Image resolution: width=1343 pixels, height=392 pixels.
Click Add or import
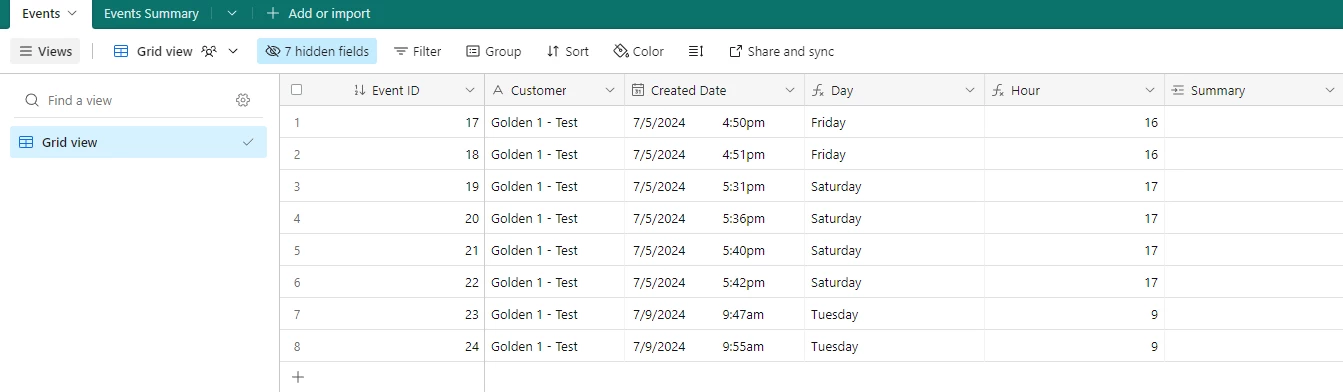pyautogui.click(x=318, y=14)
